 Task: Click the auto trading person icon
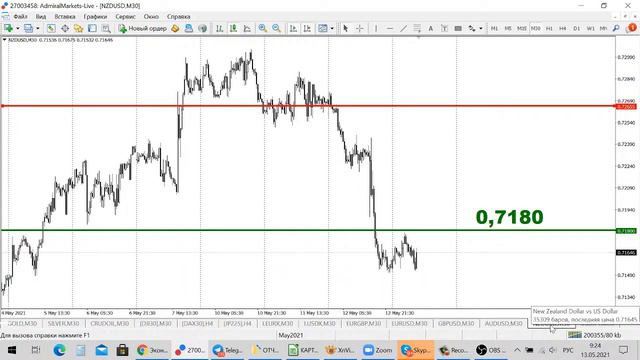pos(189,28)
